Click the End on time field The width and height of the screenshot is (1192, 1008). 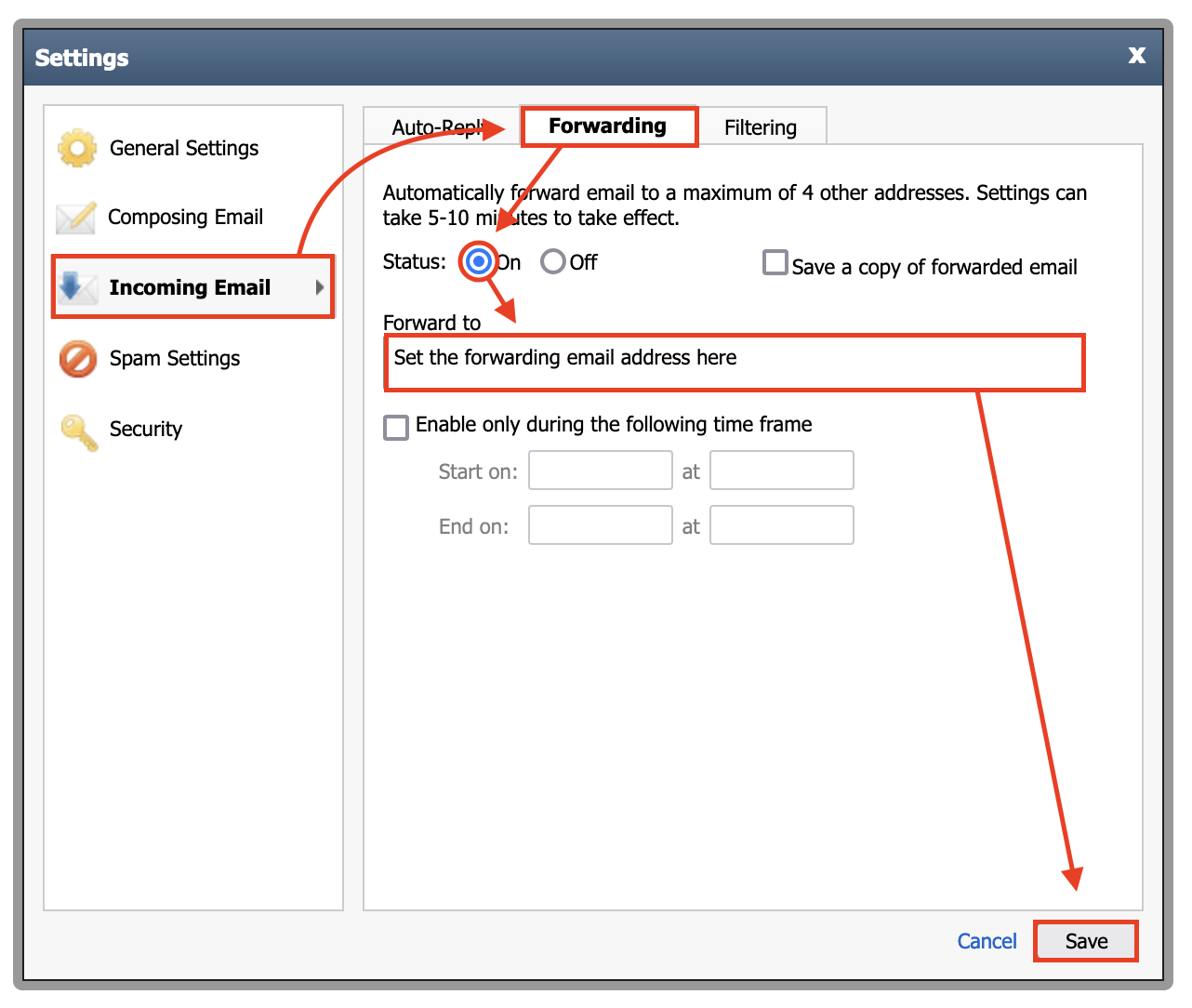tap(782, 525)
